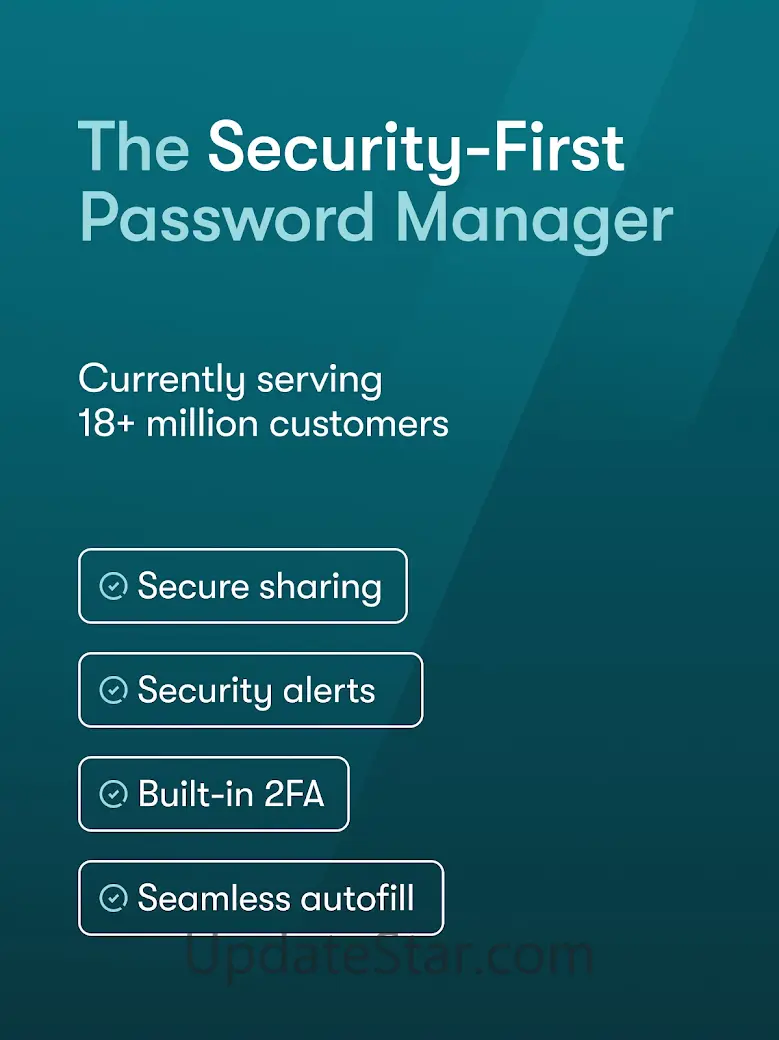Select the Security alerts feature label
The image size is (779, 1040).
(256, 690)
